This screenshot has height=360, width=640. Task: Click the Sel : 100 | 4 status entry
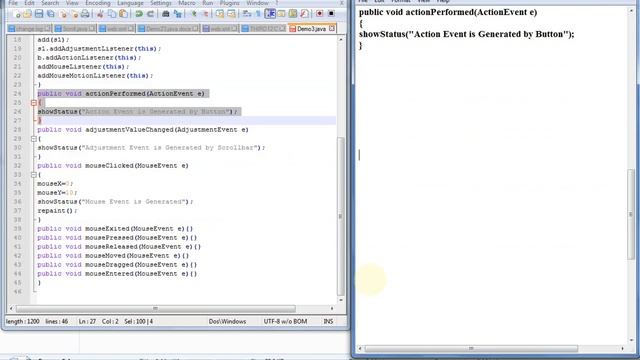[x=139, y=321]
